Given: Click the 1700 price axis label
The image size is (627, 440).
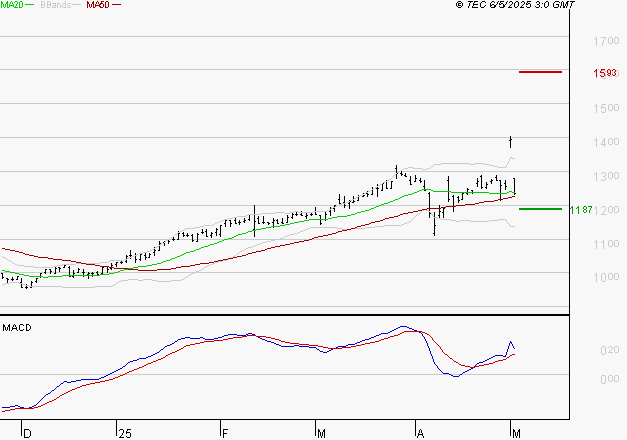Looking at the screenshot, I should pyautogui.click(x=606, y=41).
